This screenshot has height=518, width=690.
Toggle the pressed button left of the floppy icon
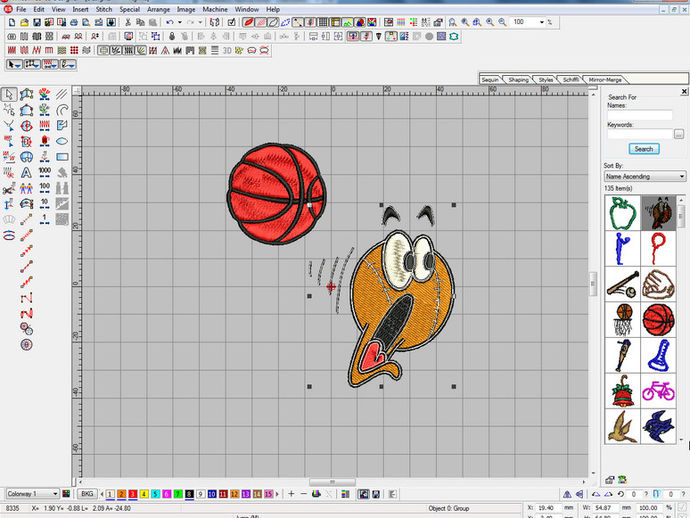[363, 494]
